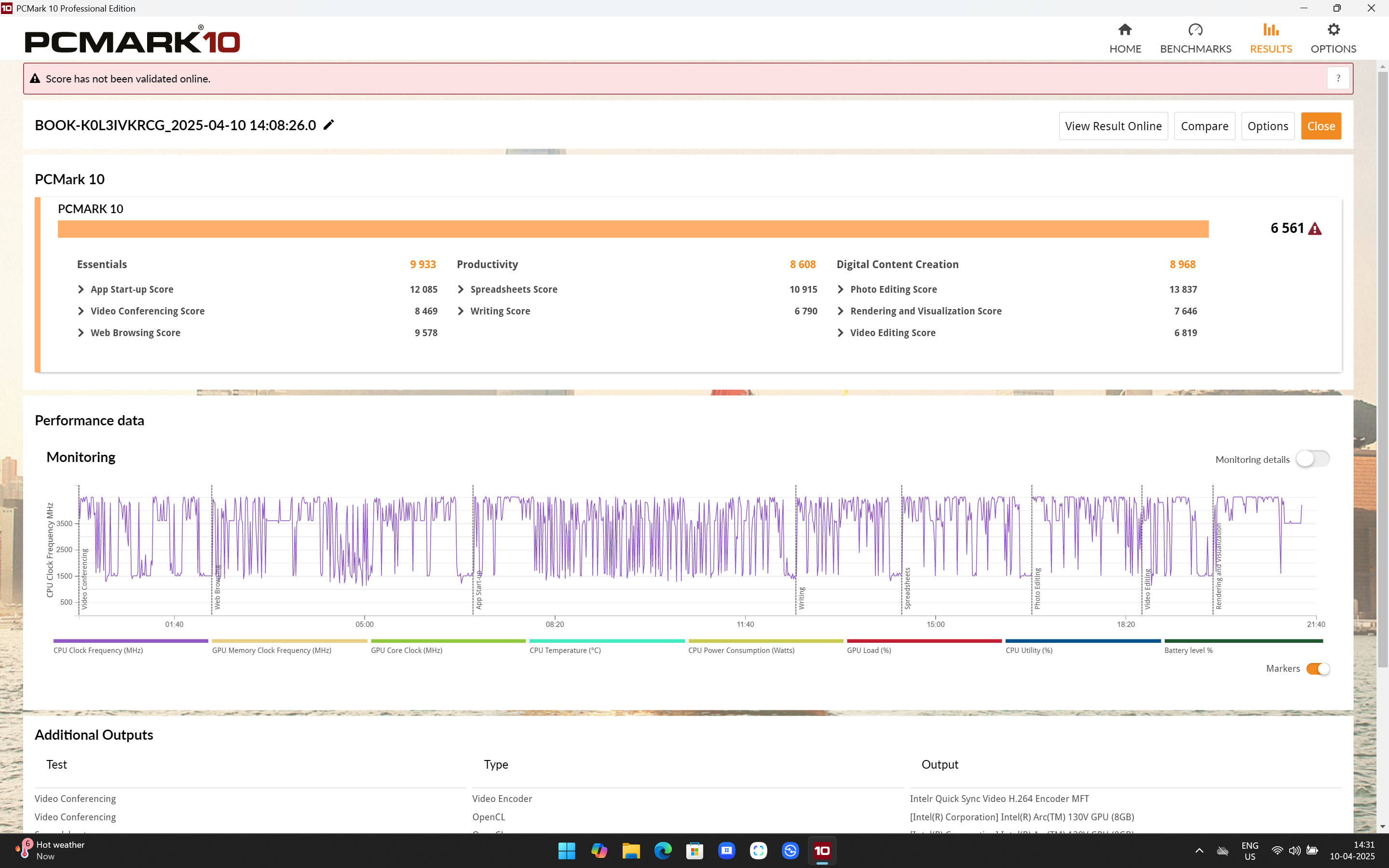Expand Spreadsheets Score details
This screenshot has width=1389, height=868.
[461, 289]
